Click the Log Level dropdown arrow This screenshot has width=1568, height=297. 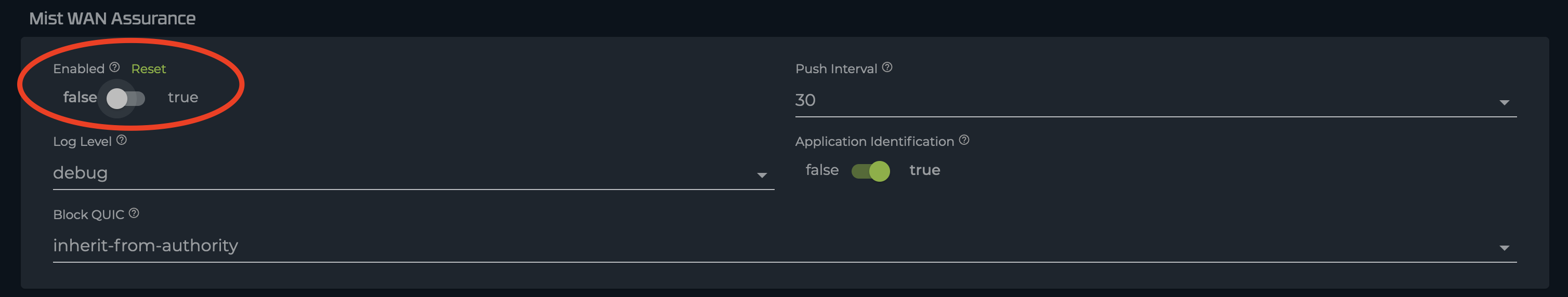coord(762,176)
